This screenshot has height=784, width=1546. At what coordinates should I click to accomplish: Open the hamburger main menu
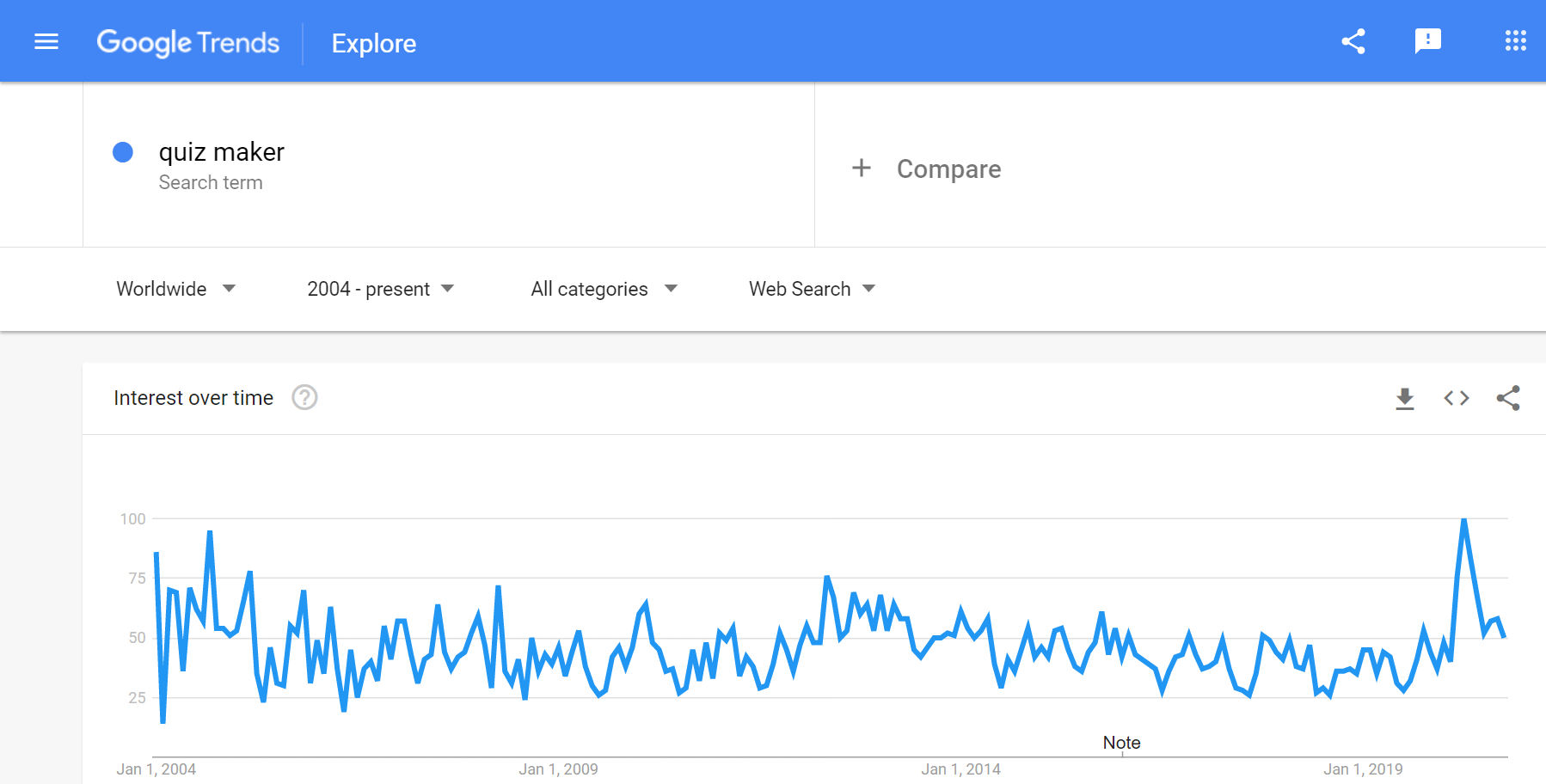click(x=46, y=41)
